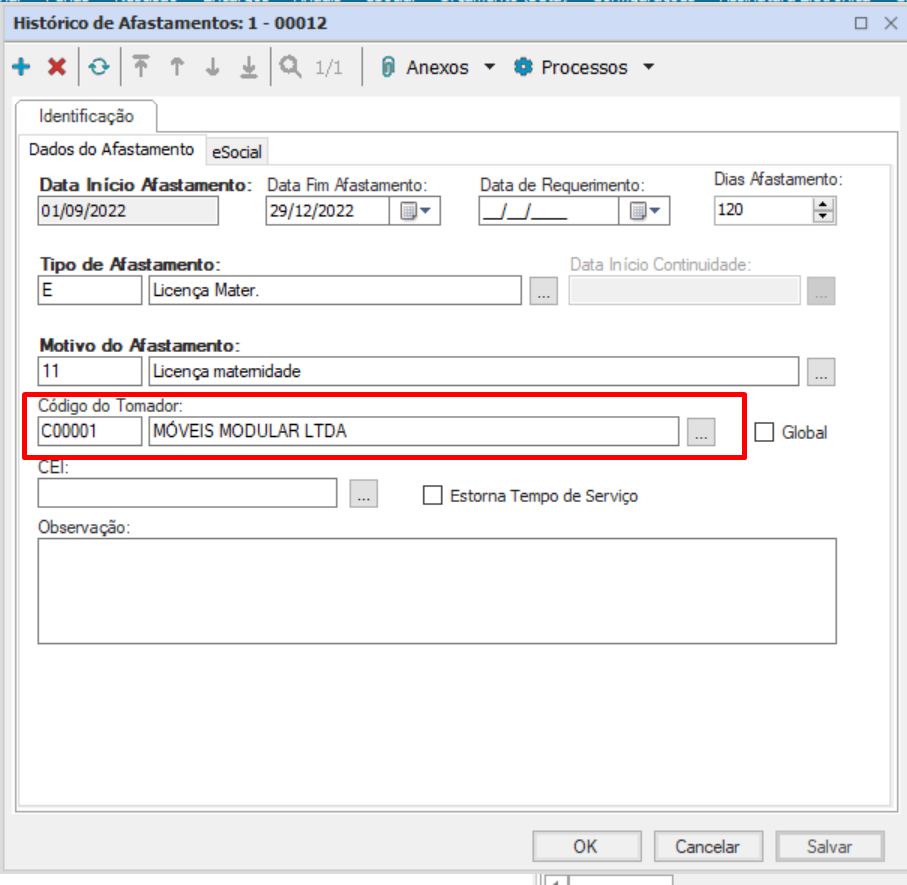Click the MÓVEIS MODULAR LTDA field
The height and width of the screenshot is (885, 907).
pyautogui.click(x=414, y=432)
